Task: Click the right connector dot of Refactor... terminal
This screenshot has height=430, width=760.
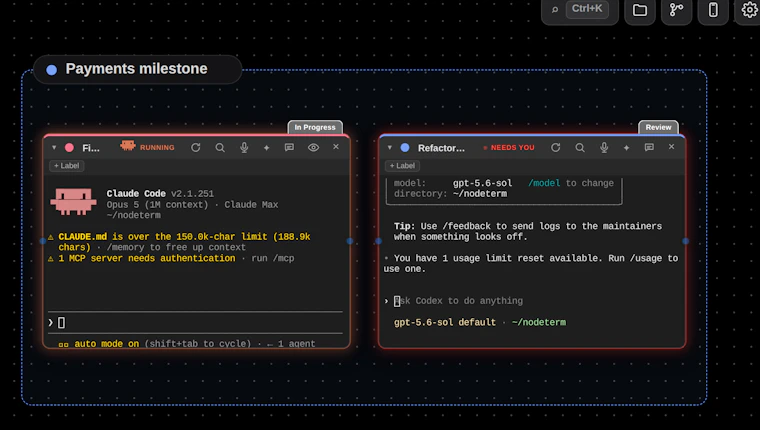Action: (685, 241)
